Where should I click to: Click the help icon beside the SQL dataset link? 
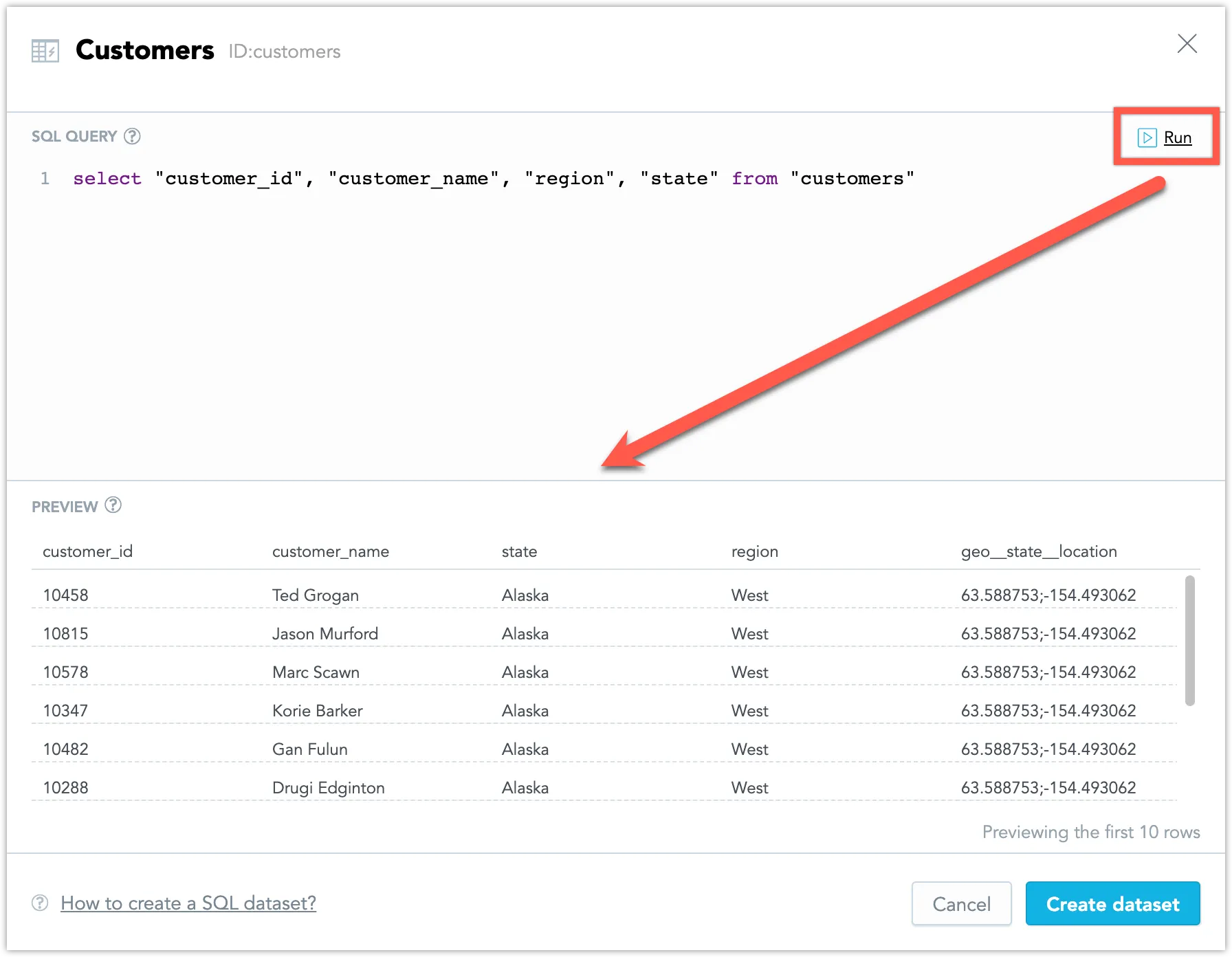click(39, 903)
